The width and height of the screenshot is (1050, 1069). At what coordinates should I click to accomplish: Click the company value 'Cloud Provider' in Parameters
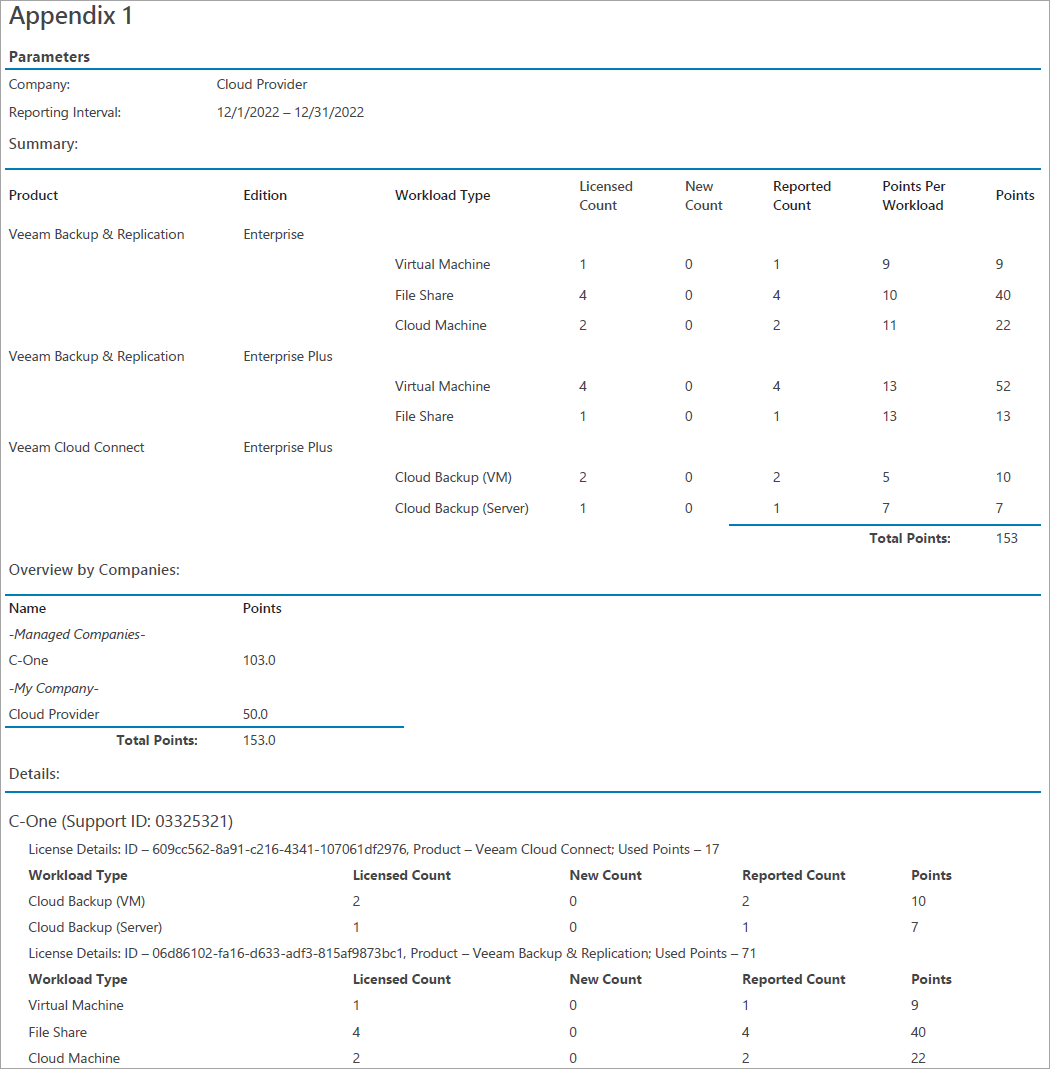click(262, 85)
